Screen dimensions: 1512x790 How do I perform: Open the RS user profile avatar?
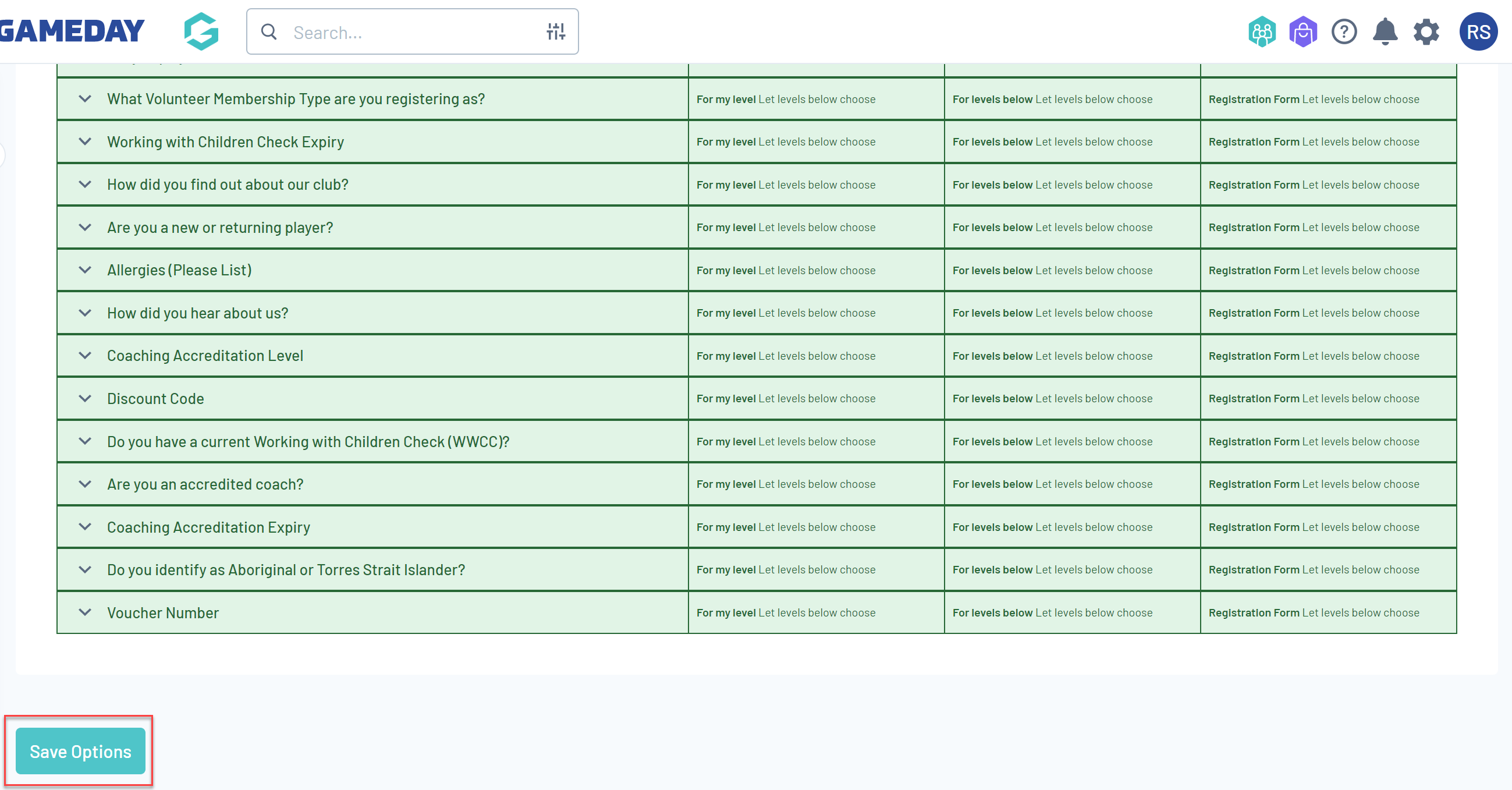click(x=1478, y=31)
